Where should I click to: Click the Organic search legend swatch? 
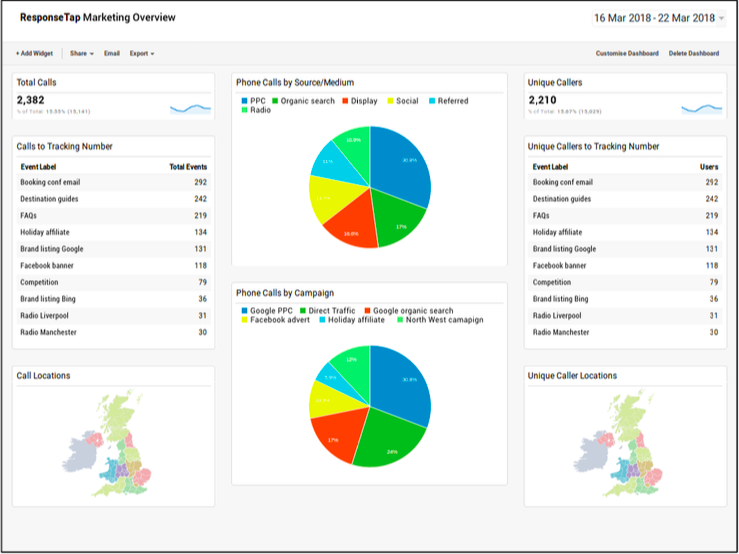point(275,101)
